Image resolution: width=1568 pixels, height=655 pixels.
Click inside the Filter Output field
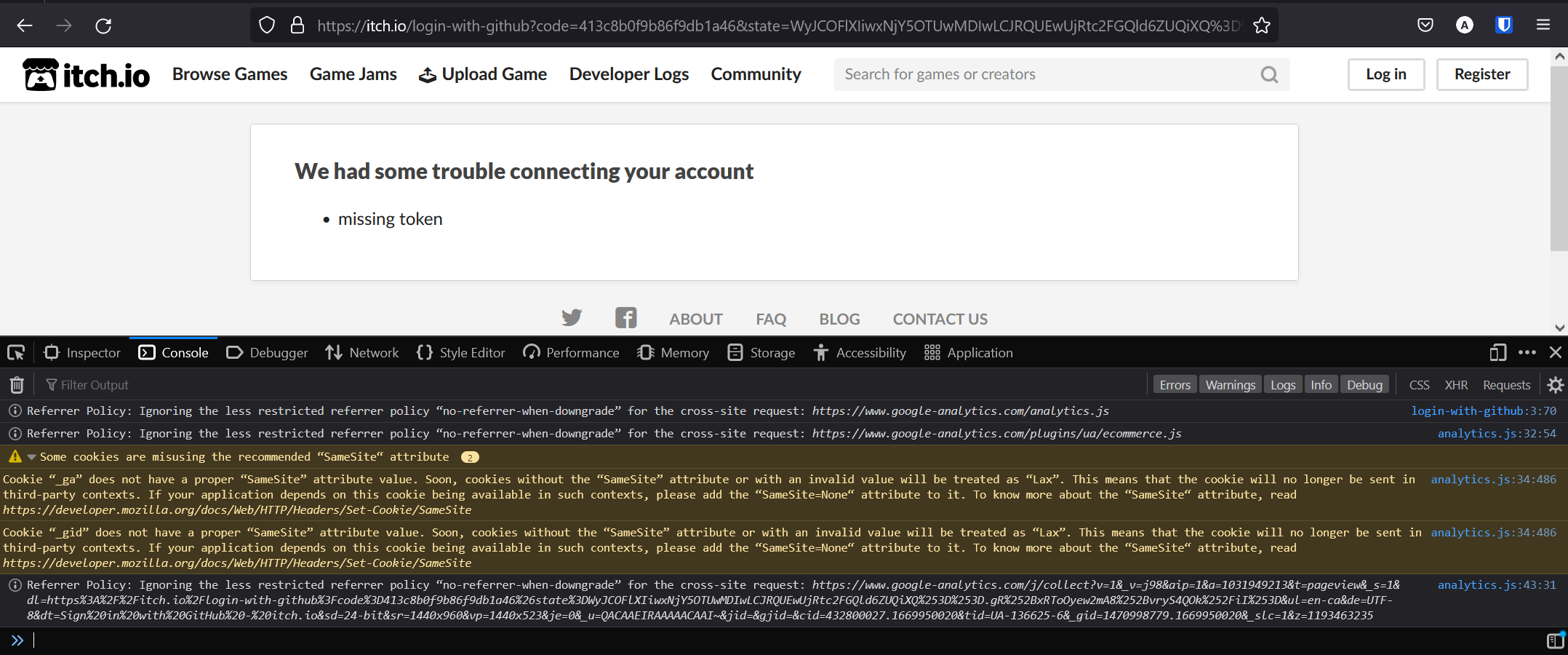95,384
